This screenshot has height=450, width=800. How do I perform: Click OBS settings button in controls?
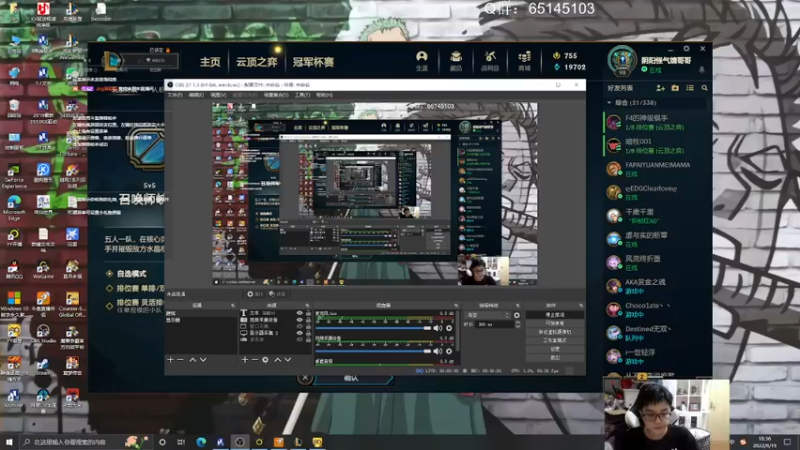(x=555, y=349)
